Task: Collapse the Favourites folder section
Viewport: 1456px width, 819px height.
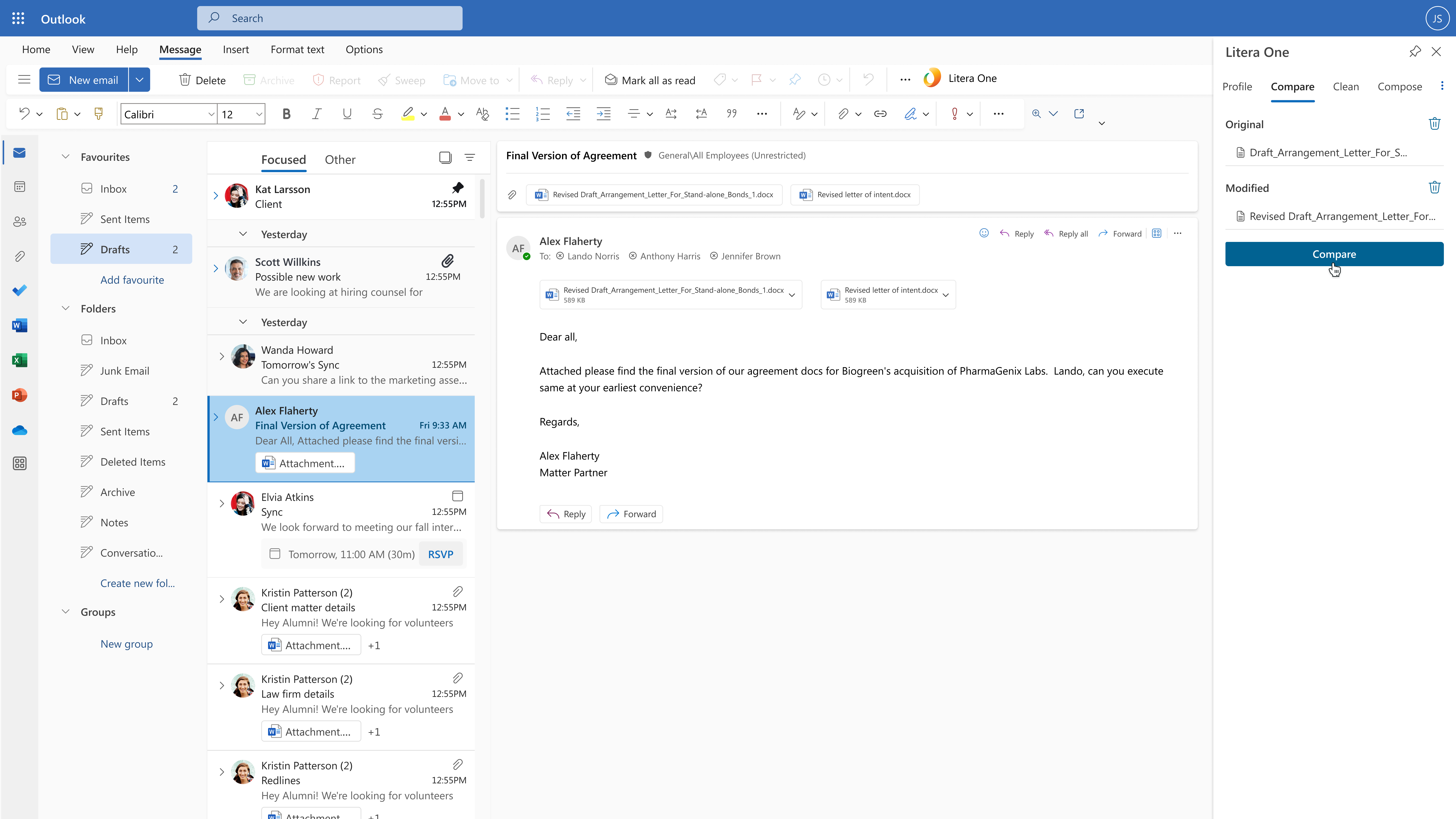Action: pos(66,157)
